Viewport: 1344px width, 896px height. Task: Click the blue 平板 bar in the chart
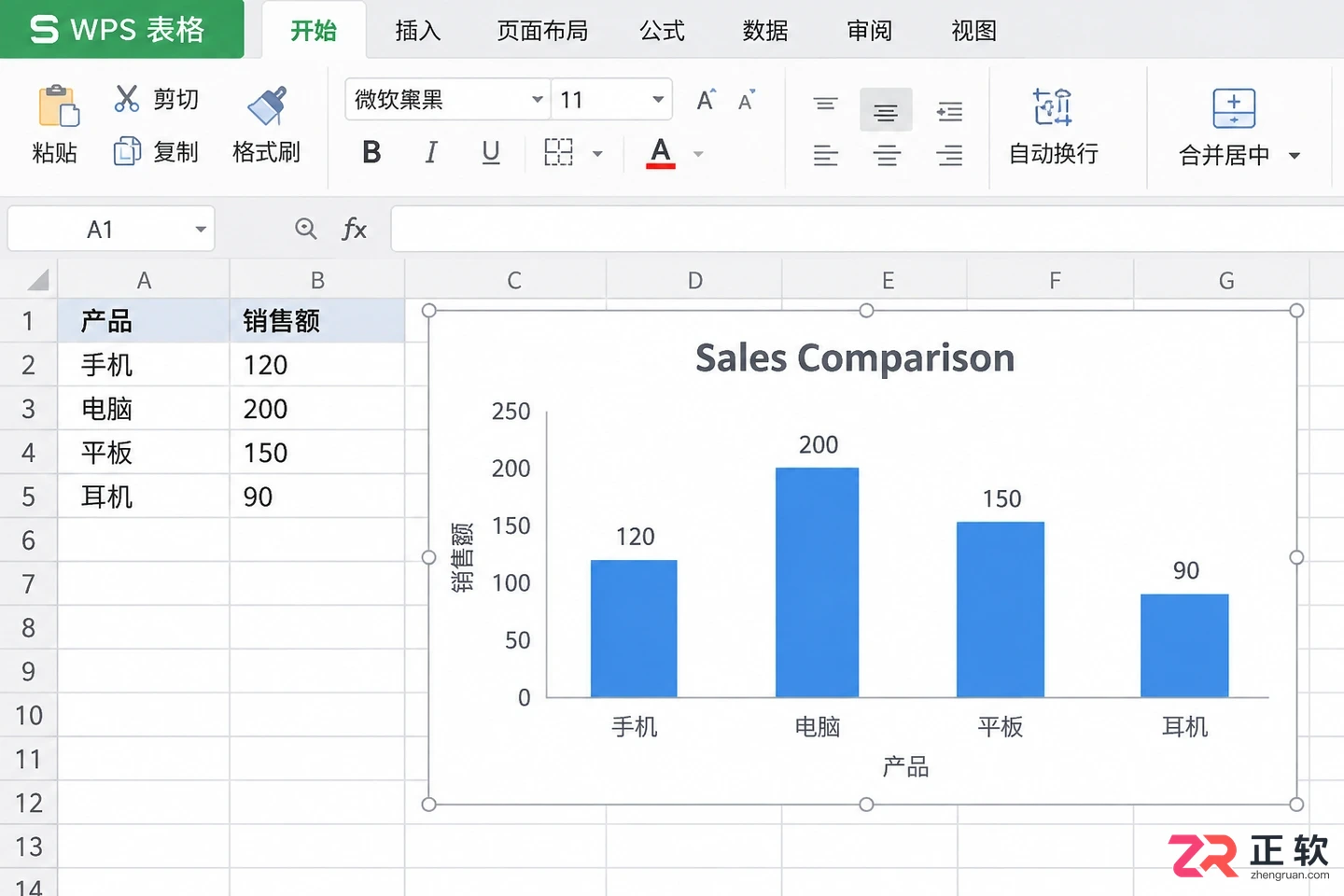coord(1001,609)
